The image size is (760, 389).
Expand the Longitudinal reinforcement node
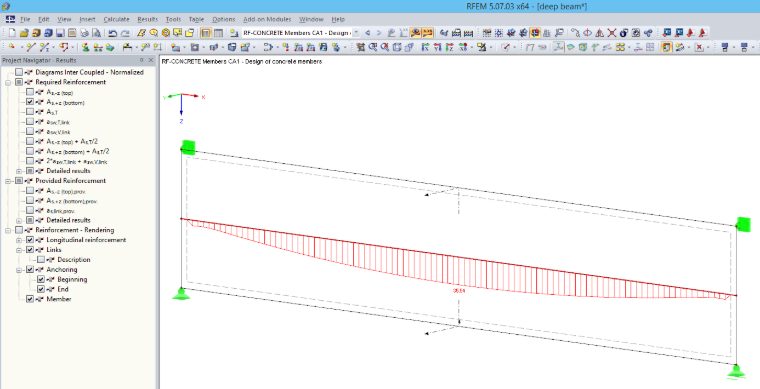coord(19,240)
